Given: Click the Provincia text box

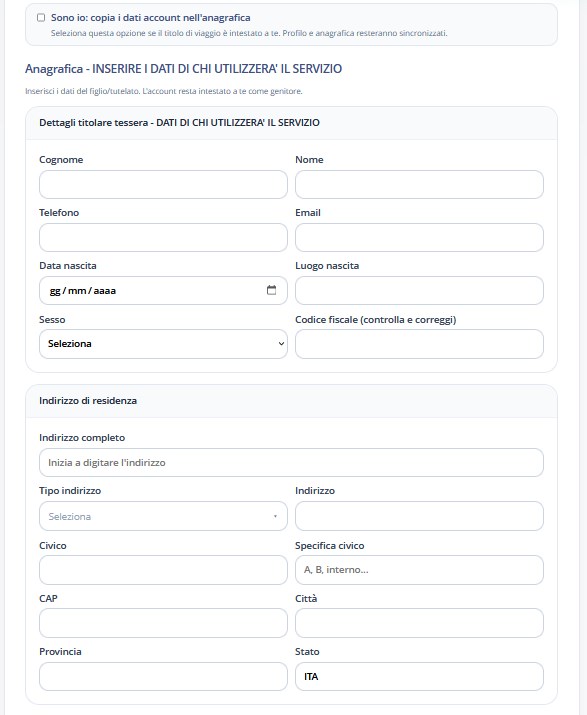Looking at the screenshot, I should 163,677.
